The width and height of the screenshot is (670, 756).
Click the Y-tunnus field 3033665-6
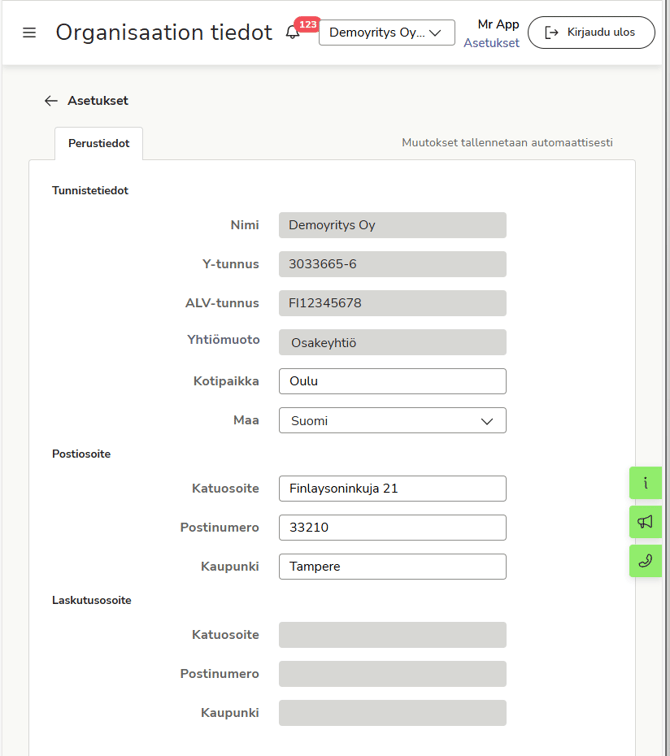[x=392, y=264]
